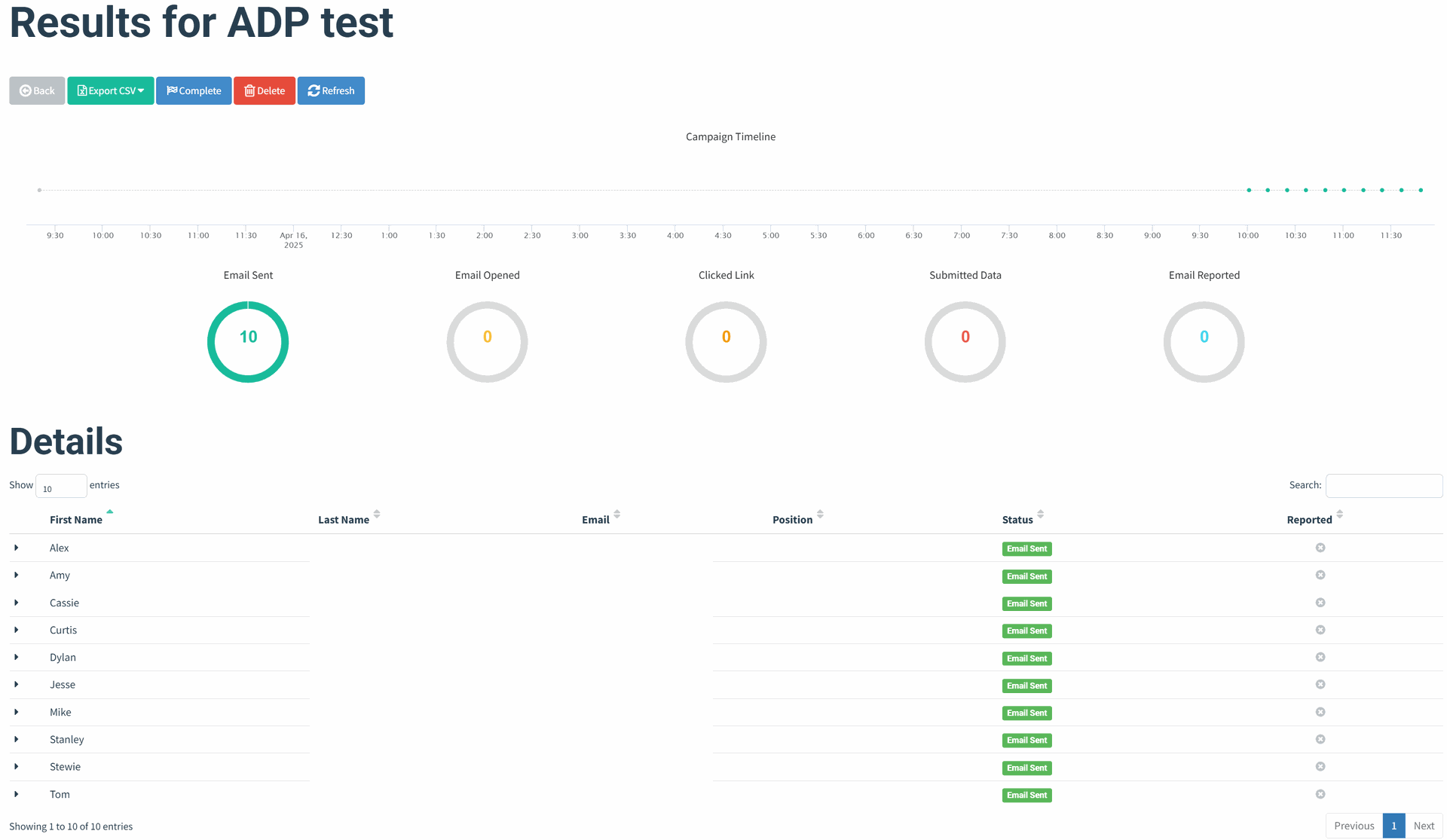This screenshot has height=840, width=1447.
Task: Click the Submitted Data donut chart
Action: (x=965, y=342)
